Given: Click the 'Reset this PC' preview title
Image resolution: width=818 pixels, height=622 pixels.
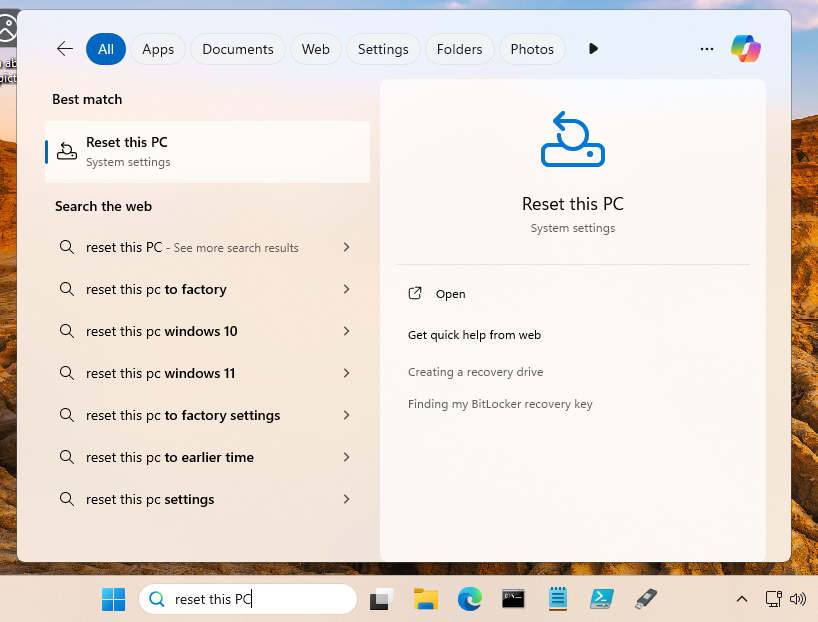Looking at the screenshot, I should [x=573, y=204].
